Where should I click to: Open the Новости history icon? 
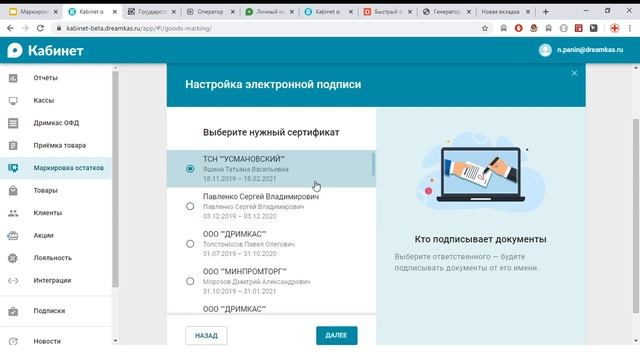pyautogui.click(x=13, y=341)
